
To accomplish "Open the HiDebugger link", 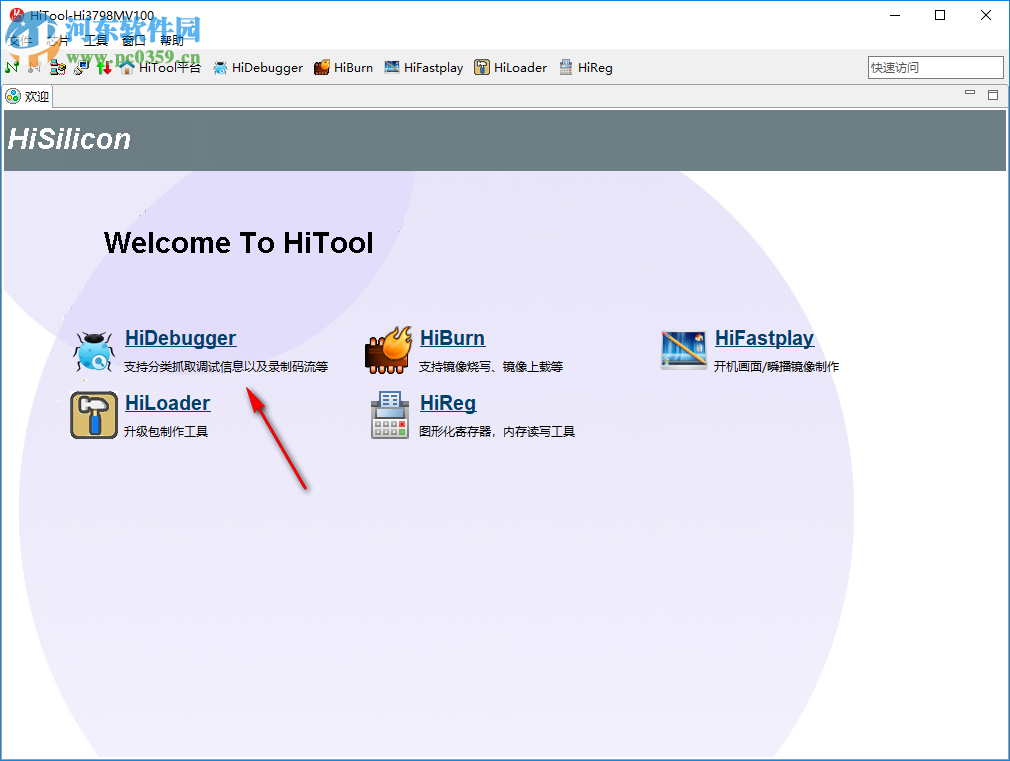I will pos(180,338).
